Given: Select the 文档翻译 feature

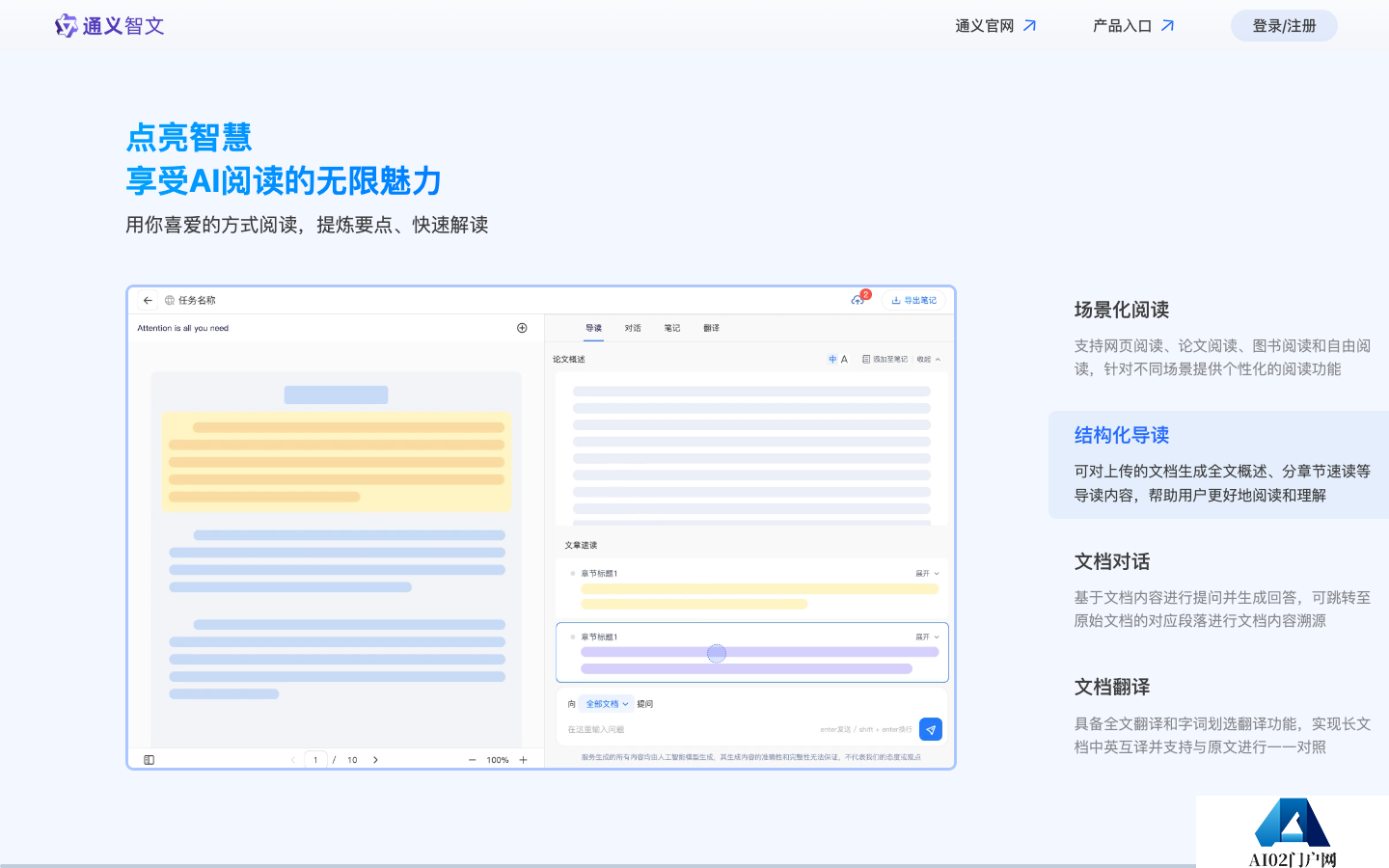Looking at the screenshot, I should (1222, 717).
